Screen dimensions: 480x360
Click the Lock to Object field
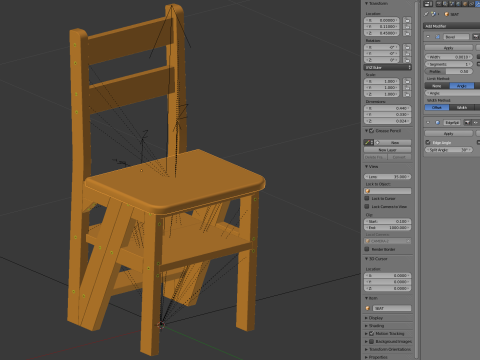(388, 191)
